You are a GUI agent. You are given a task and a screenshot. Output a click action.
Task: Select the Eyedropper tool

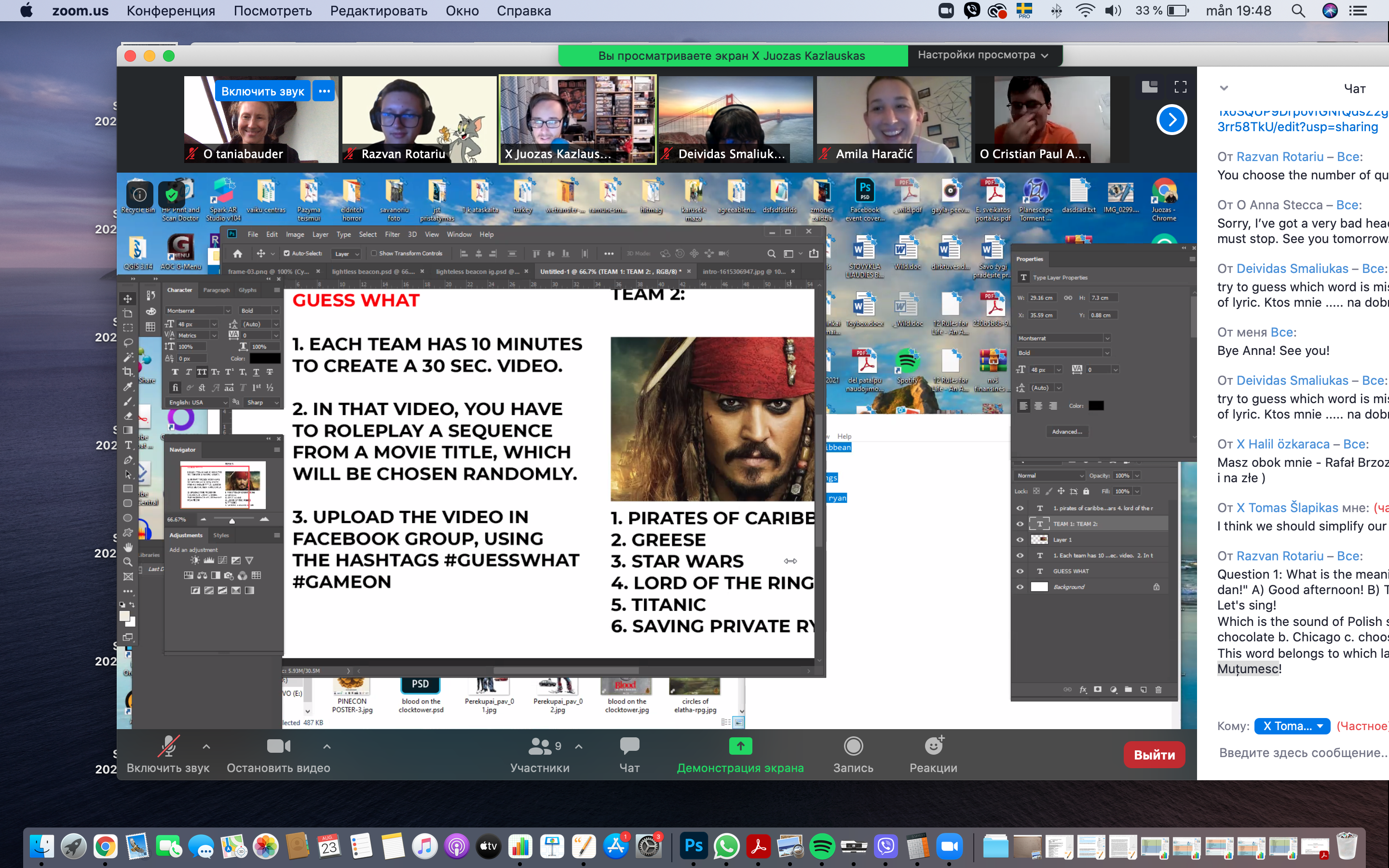click(128, 386)
